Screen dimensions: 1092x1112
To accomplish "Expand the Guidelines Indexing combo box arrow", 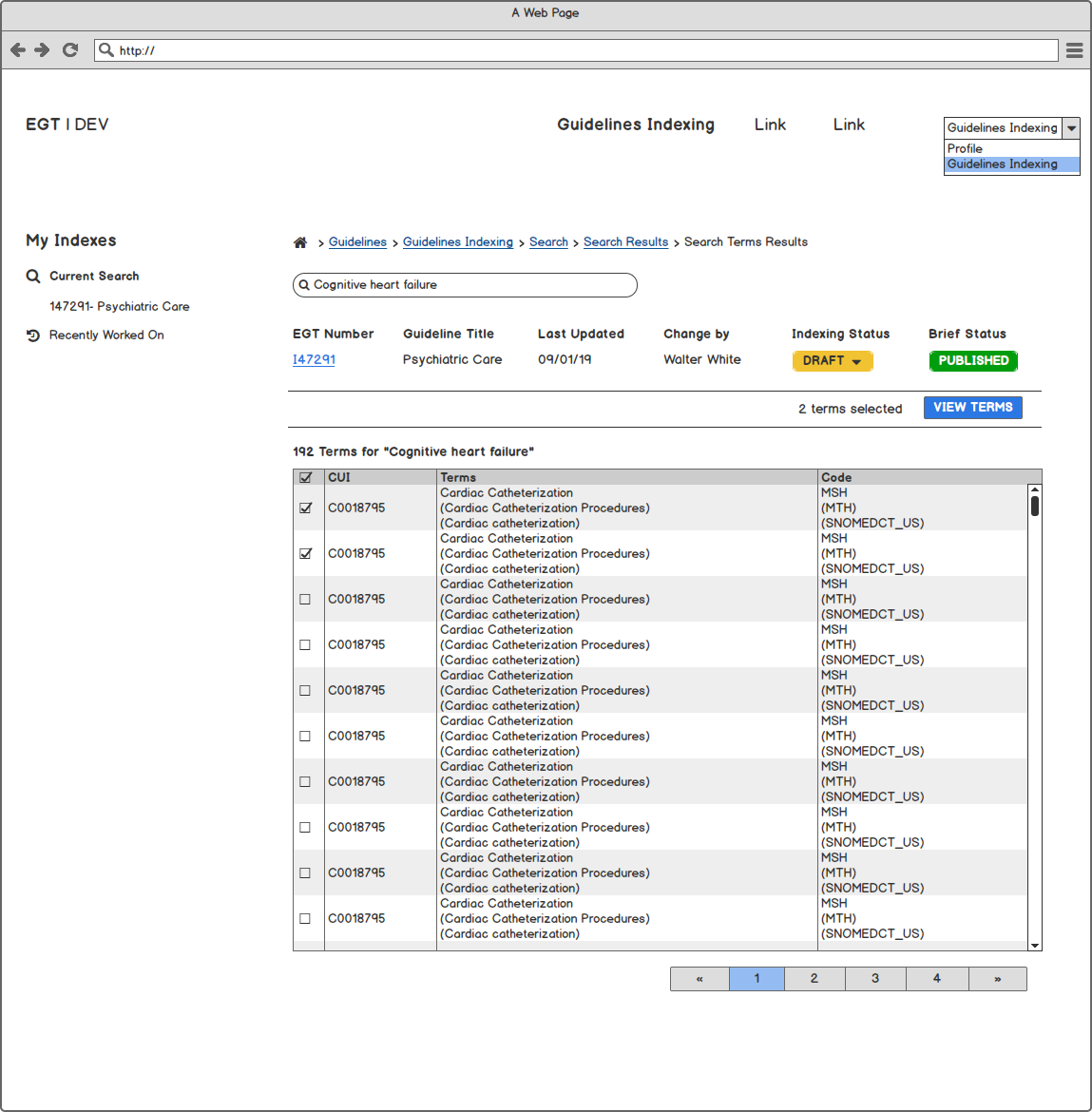I will pos(1071,128).
